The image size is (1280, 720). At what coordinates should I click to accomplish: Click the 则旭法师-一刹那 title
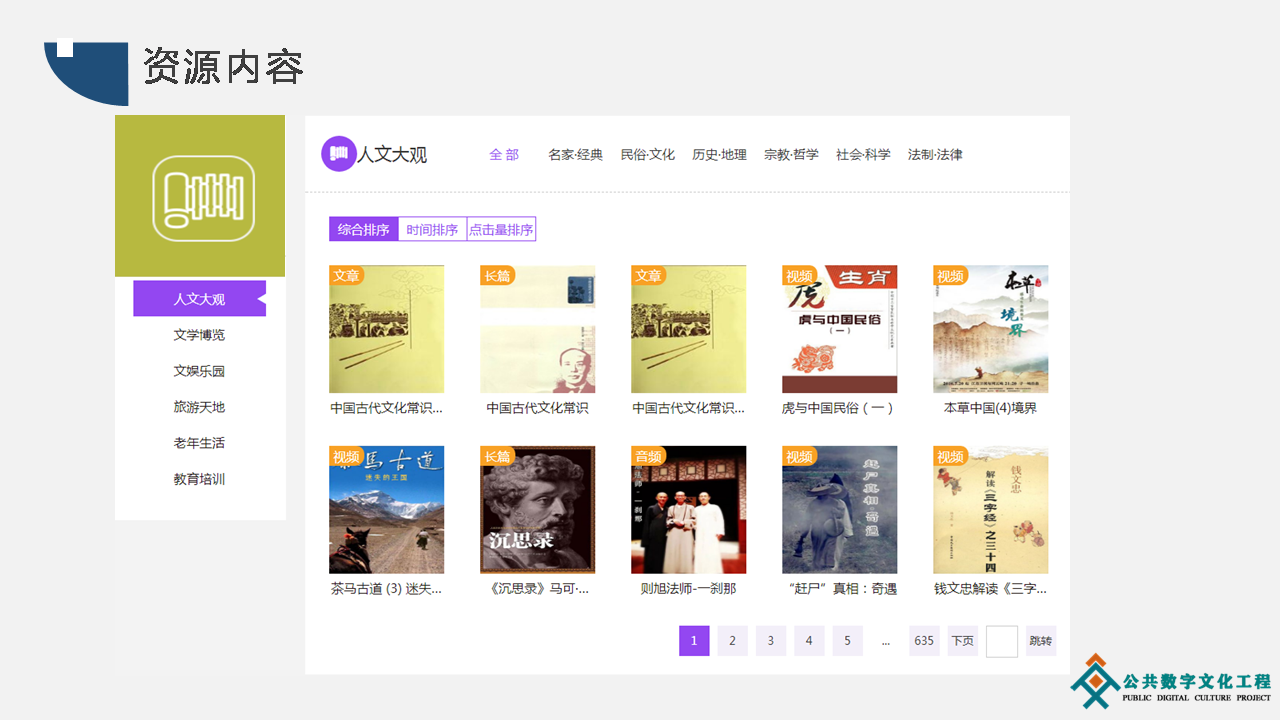tap(688, 589)
